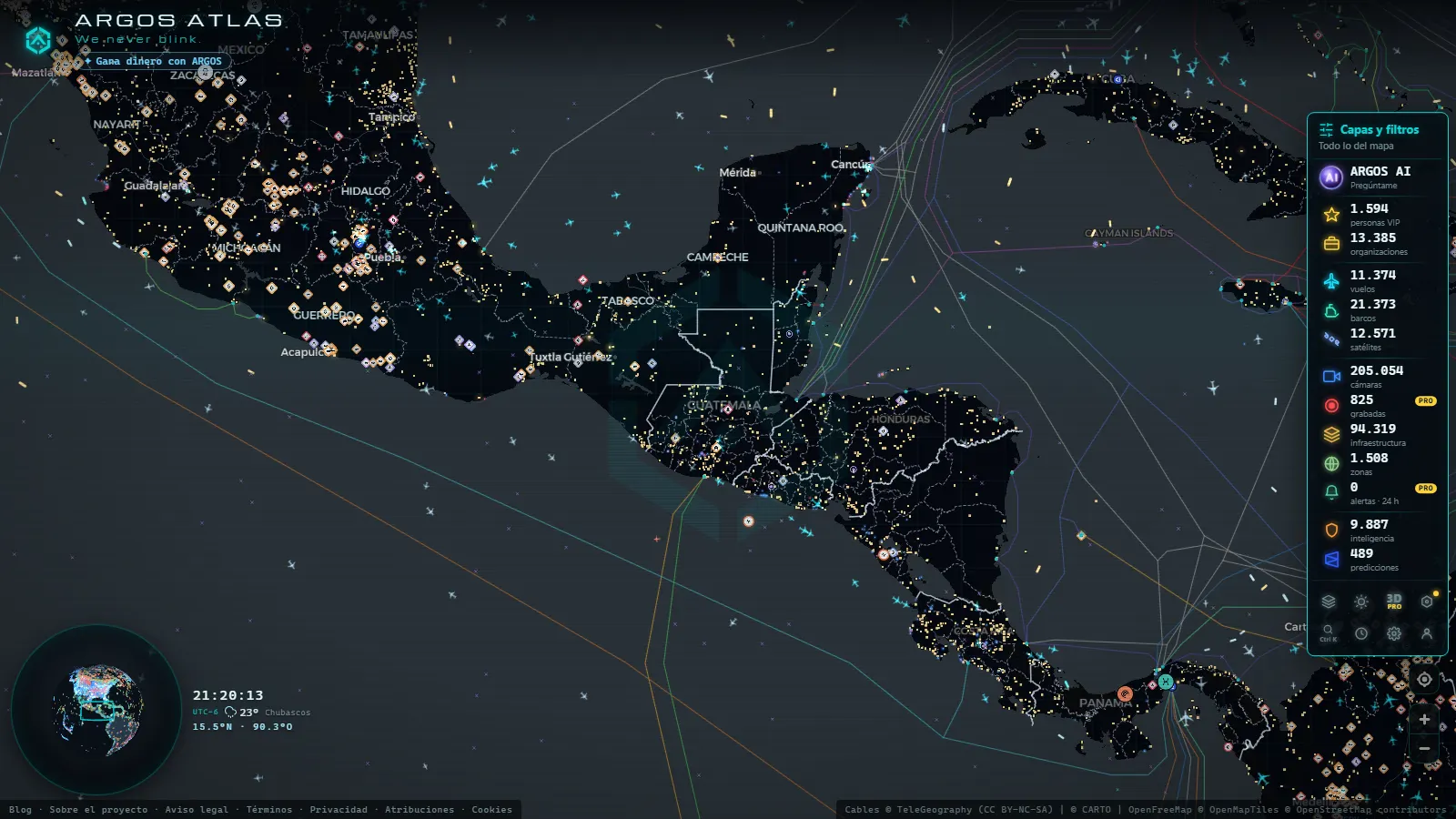Open the settings gear icon
Image resolution: width=1456 pixels, height=819 pixels.
(1394, 633)
